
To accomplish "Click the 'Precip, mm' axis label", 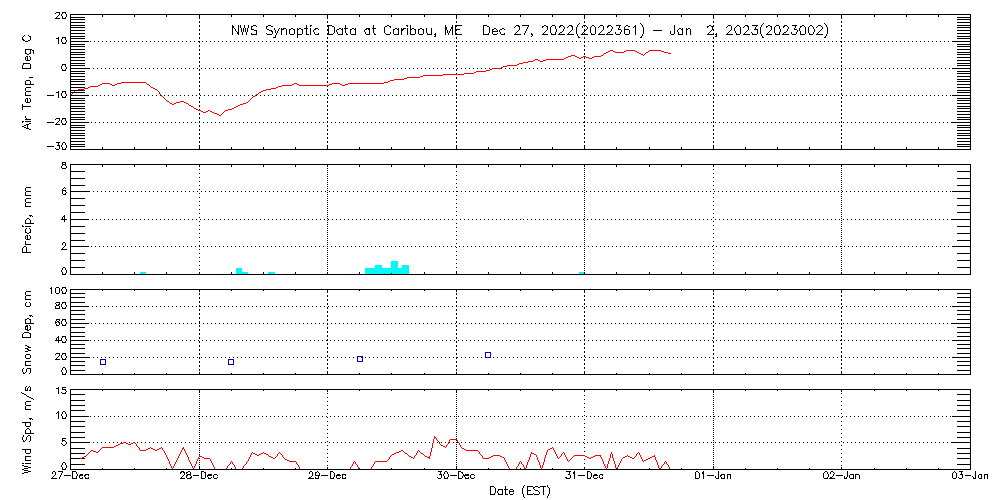I will [x=27, y=221].
